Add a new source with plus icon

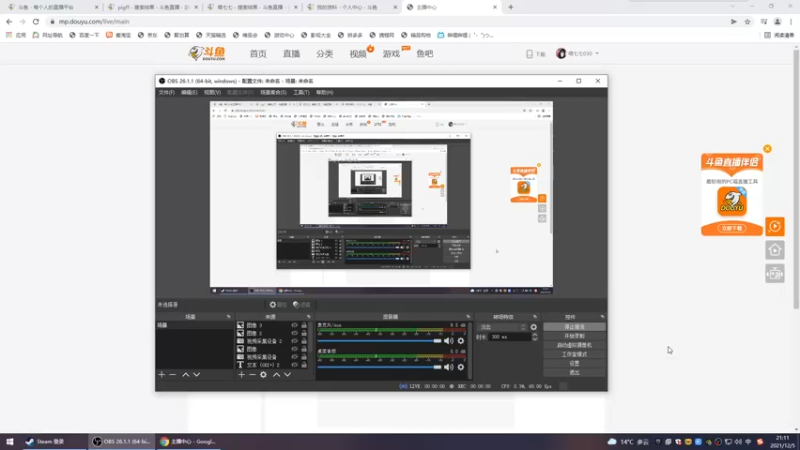[241, 374]
